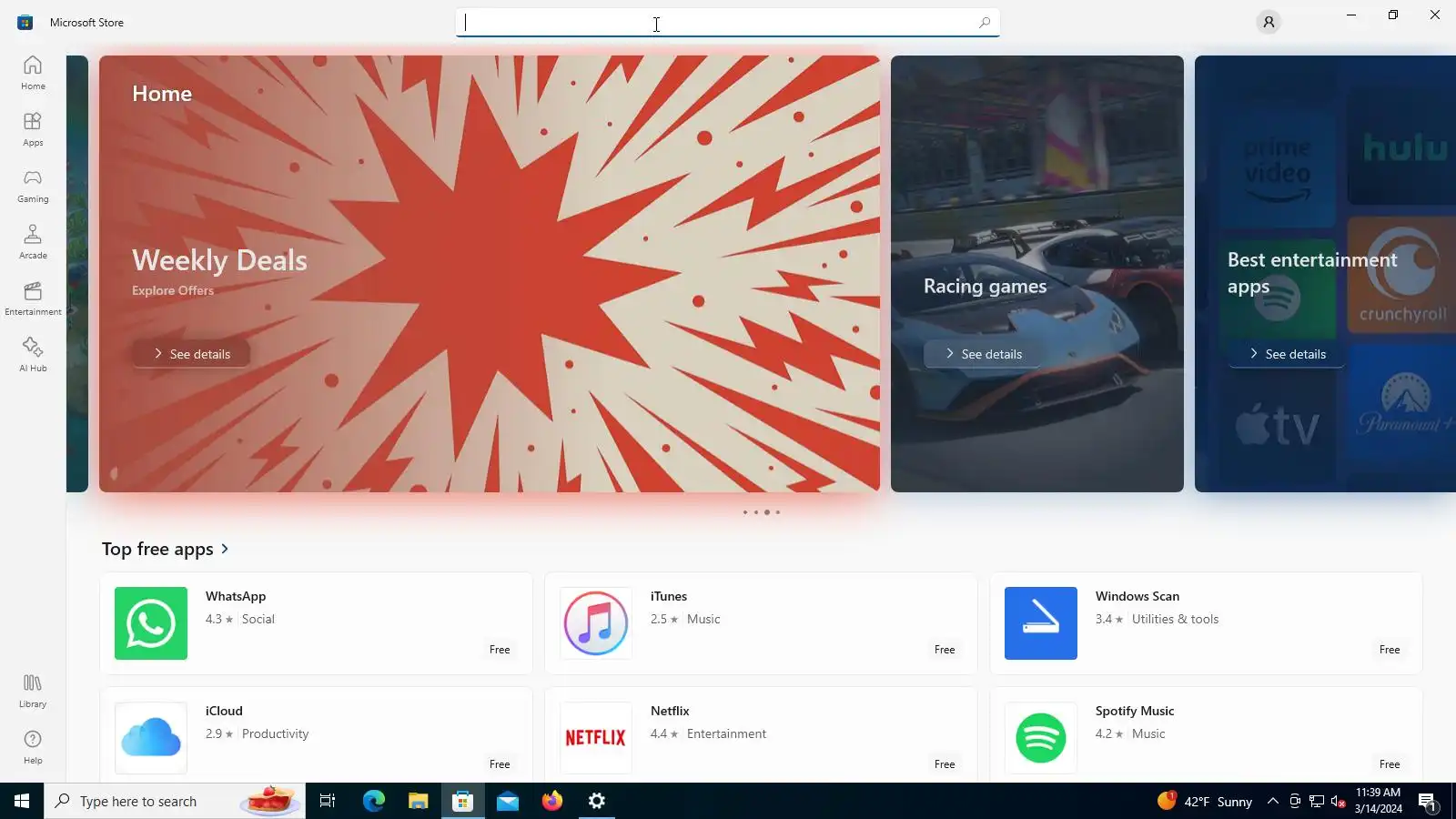Open File Explorer from taskbar

click(418, 801)
